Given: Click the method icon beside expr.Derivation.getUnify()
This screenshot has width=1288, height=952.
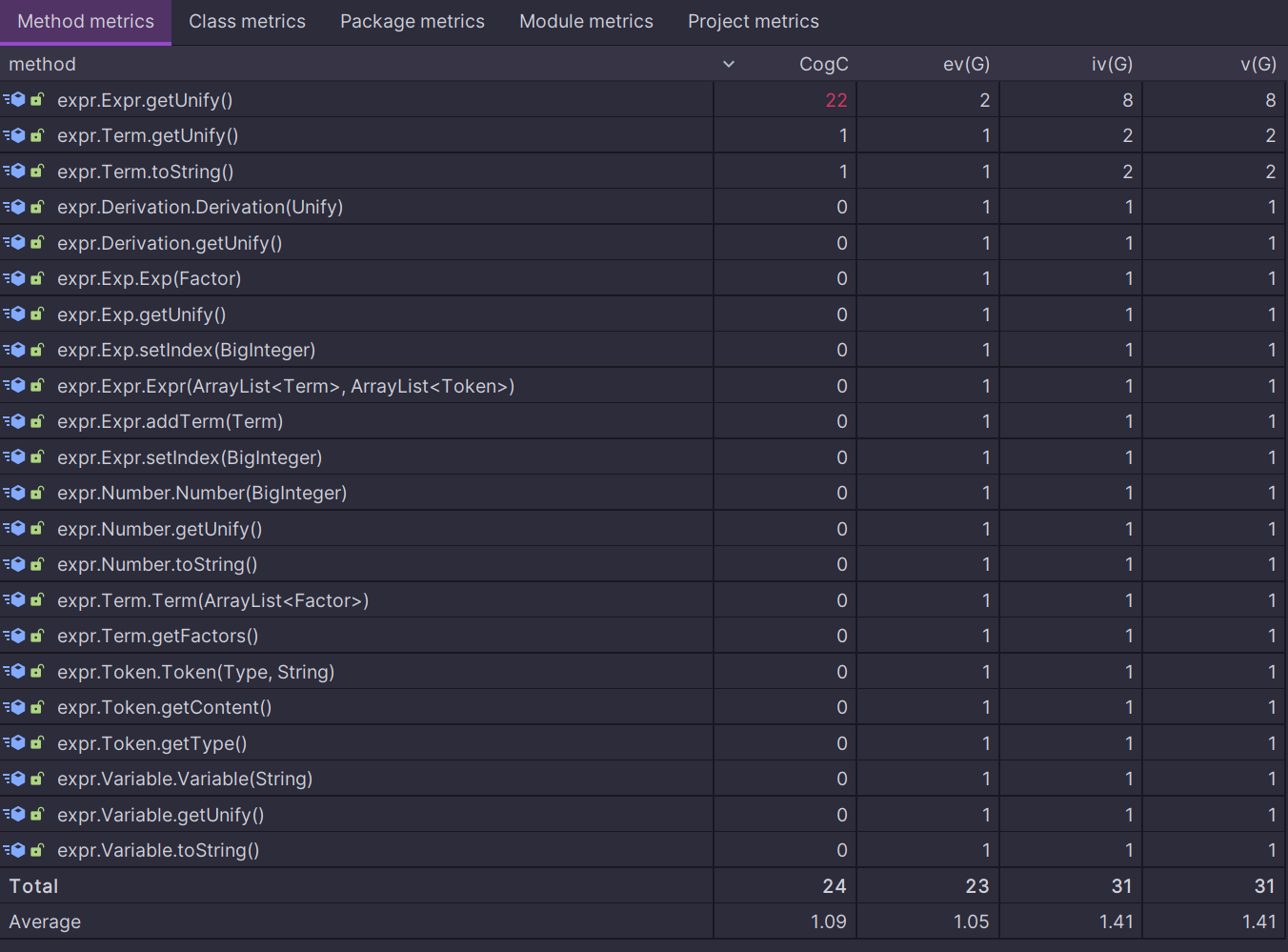Looking at the screenshot, I should pos(15,243).
